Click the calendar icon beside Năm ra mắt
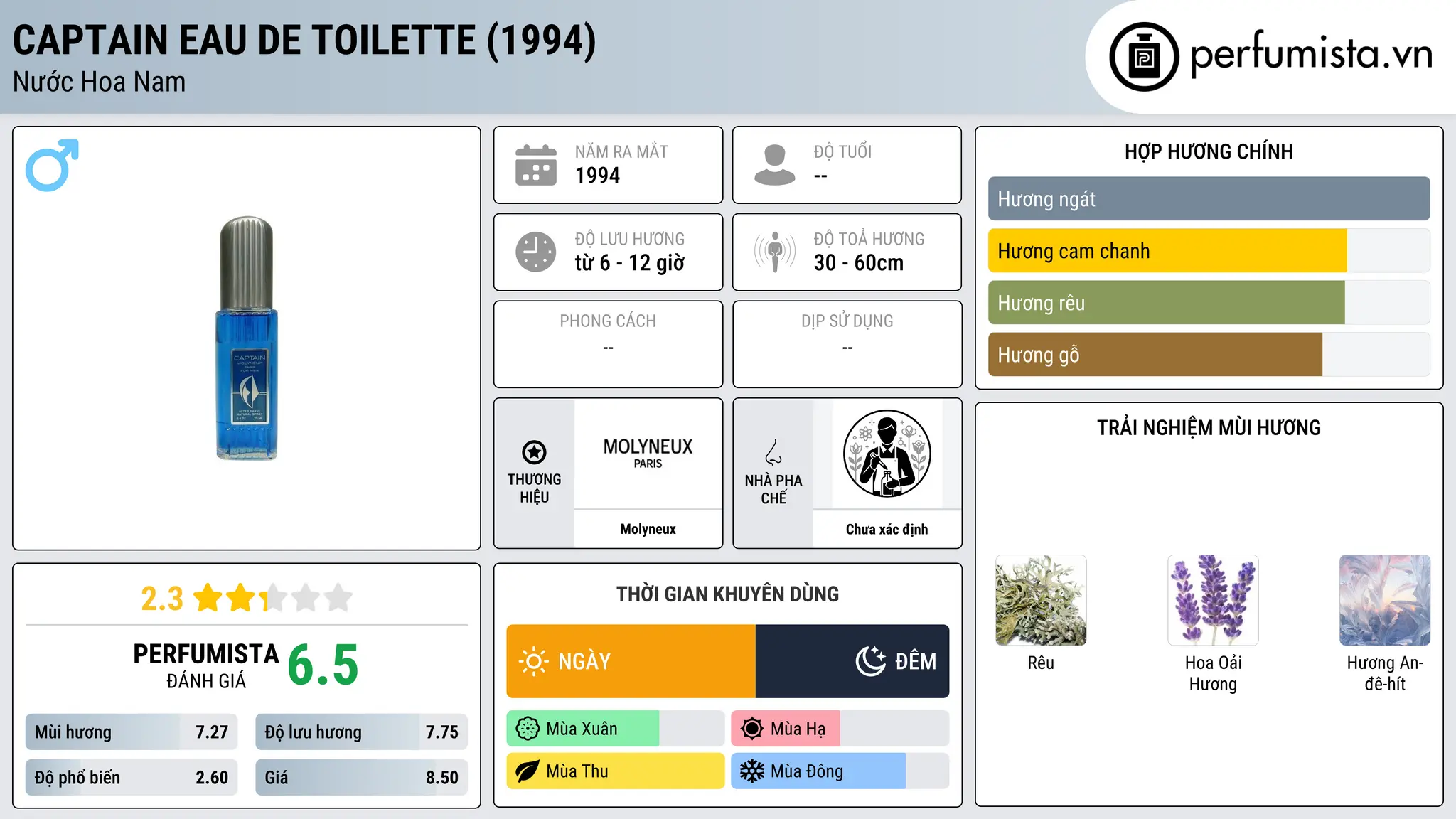 click(x=536, y=165)
